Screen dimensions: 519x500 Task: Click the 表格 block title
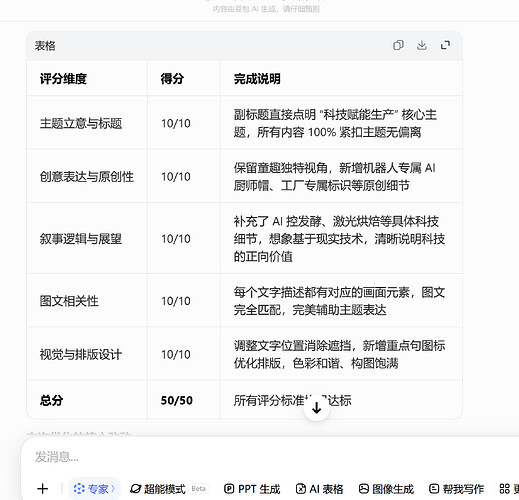click(x=45, y=46)
